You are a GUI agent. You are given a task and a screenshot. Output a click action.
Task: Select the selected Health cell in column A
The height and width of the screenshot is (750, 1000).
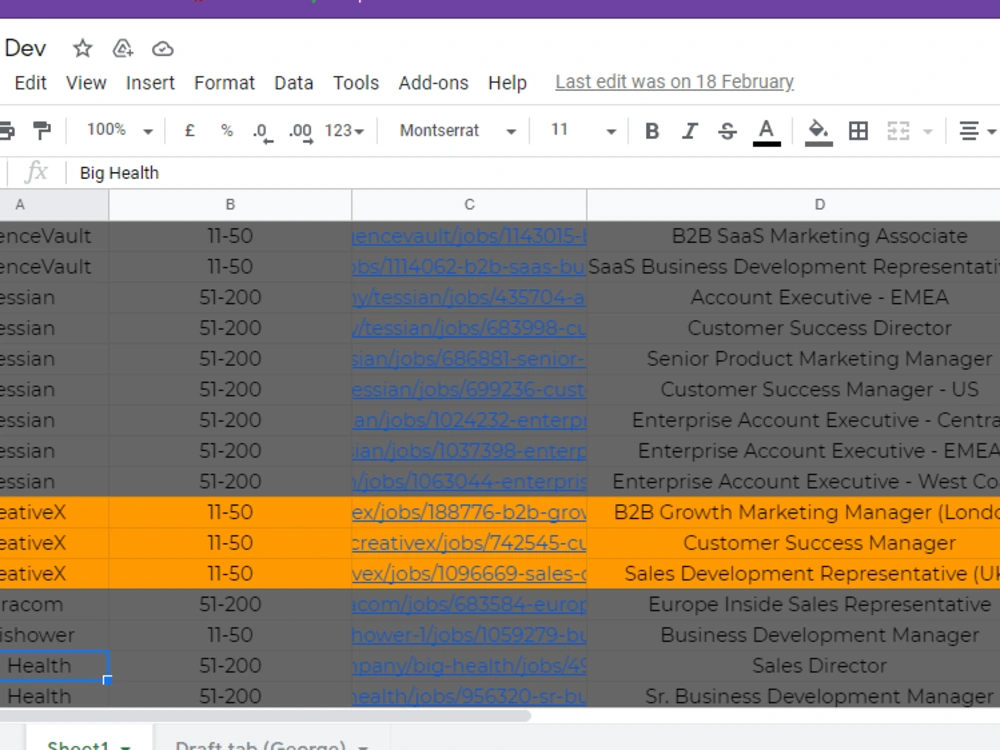(54, 665)
